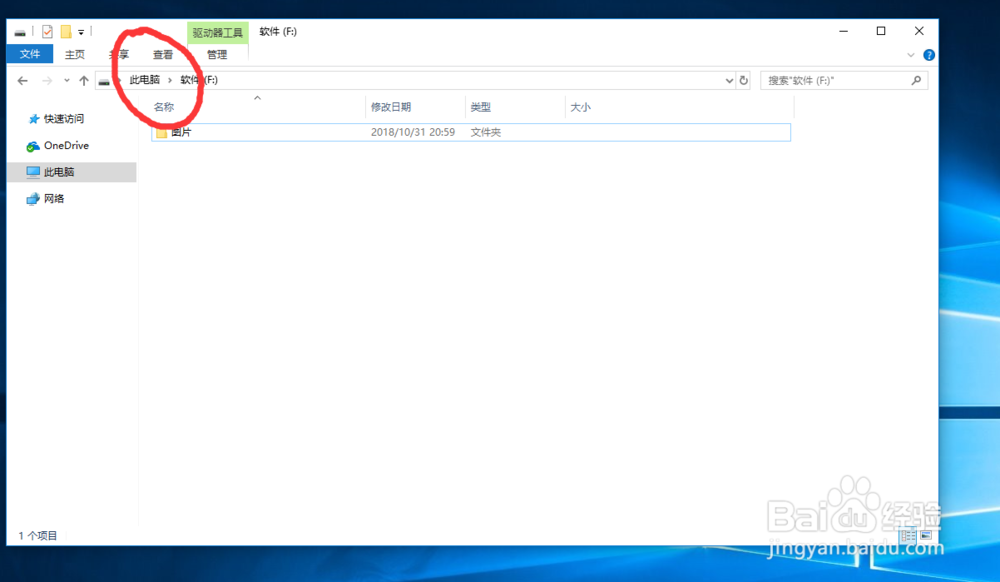The image size is (1000, 582).
Task: Open the 文件 menu
Action: click(x=29, y=54)
